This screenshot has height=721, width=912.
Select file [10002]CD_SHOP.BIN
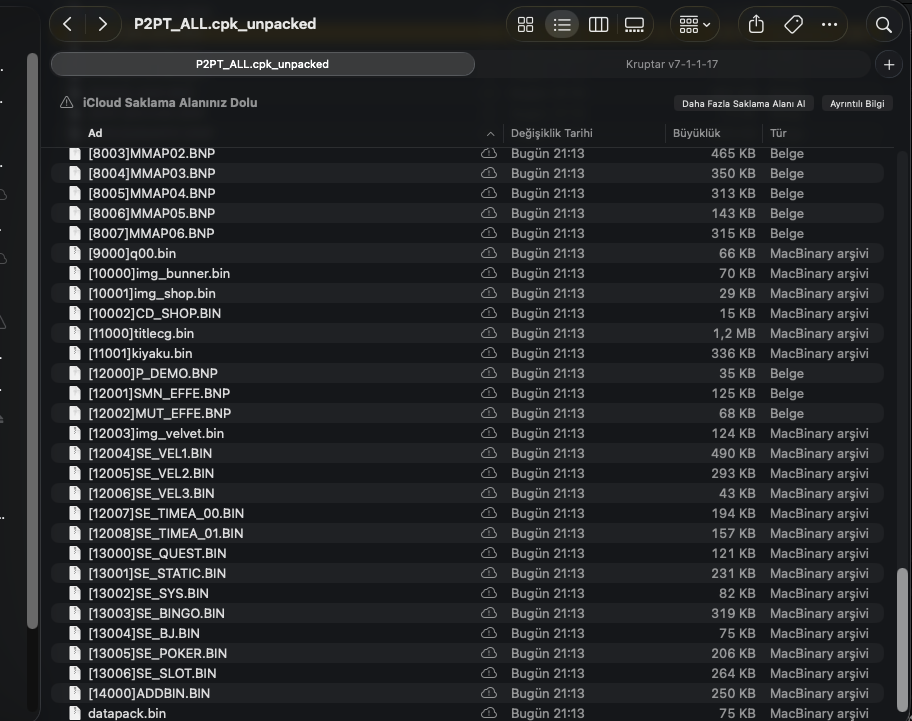pyautogui.click(x=468, y=313)
